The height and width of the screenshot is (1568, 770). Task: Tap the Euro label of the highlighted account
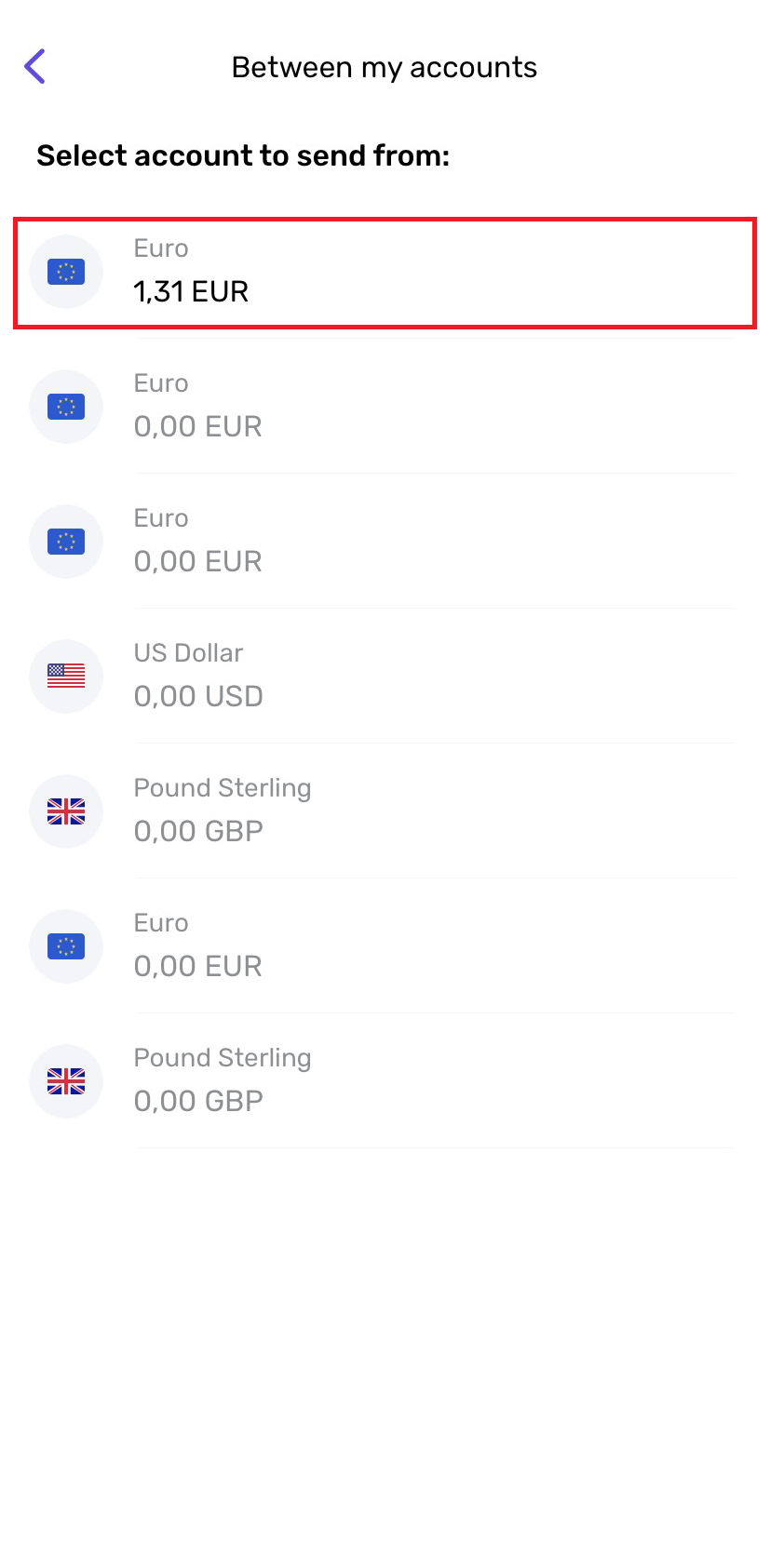coord(161,248)
